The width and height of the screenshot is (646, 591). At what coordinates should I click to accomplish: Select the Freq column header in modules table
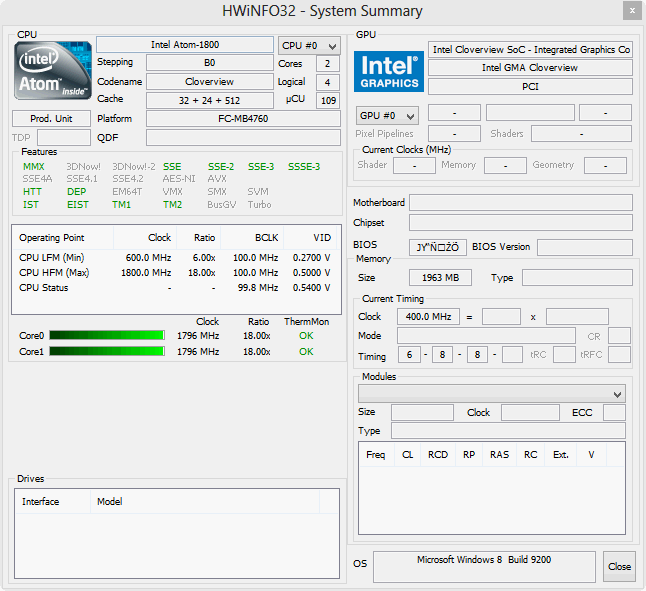[x=376, y=455]
